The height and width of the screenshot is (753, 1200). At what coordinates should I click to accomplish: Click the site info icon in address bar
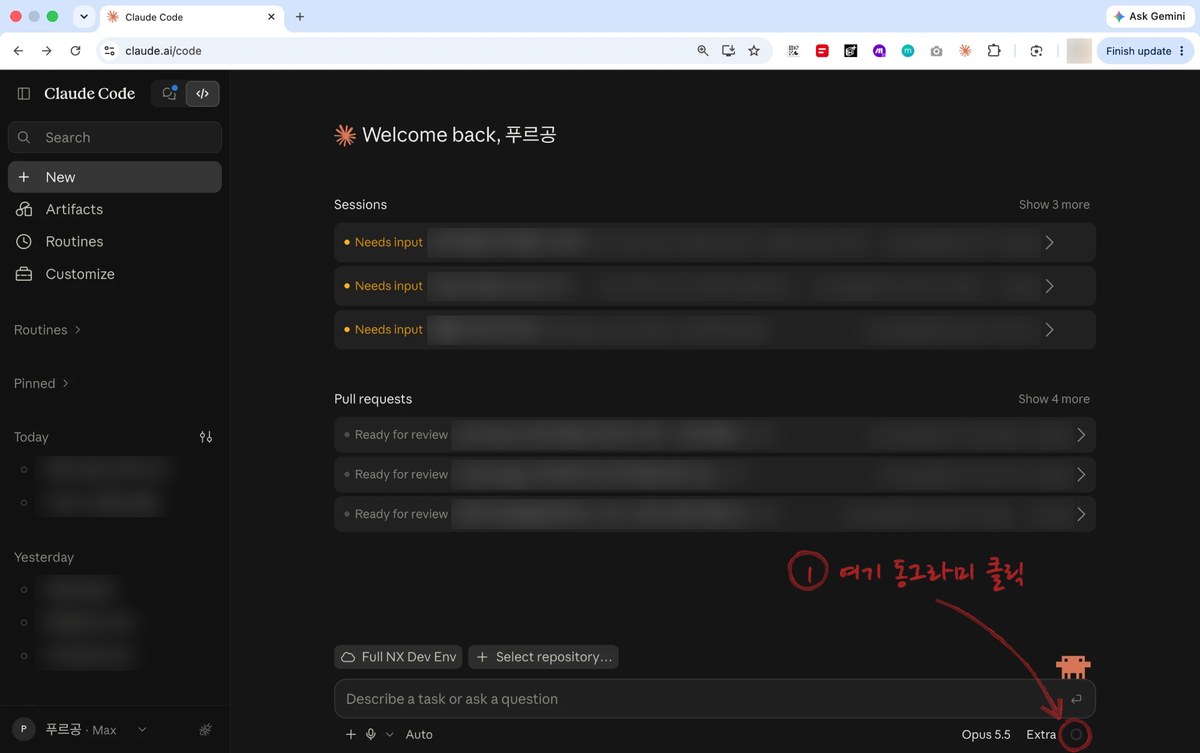pyautogui.click(x=110, y=51)
